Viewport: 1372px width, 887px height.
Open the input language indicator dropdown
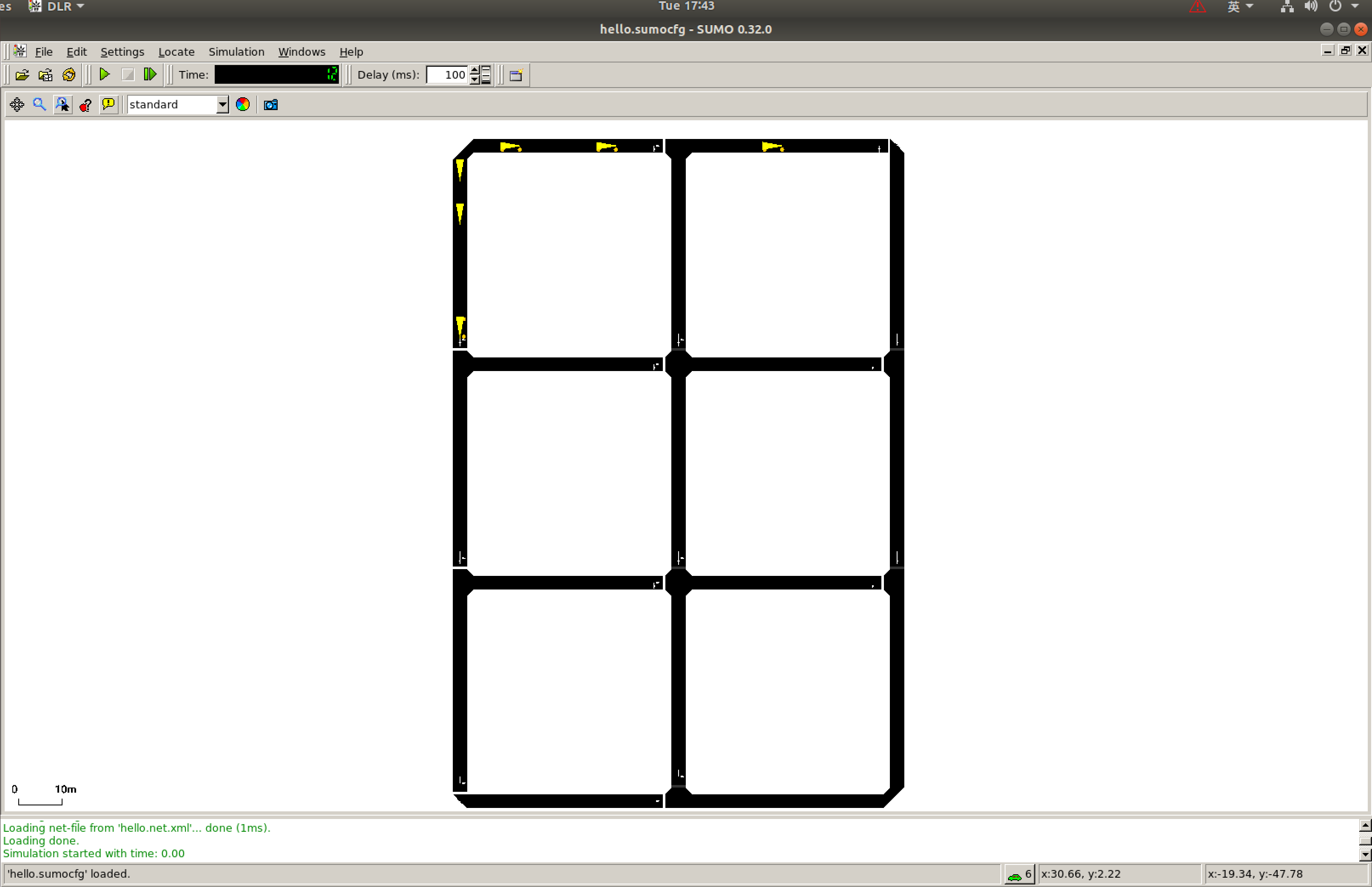[1239, 6]
